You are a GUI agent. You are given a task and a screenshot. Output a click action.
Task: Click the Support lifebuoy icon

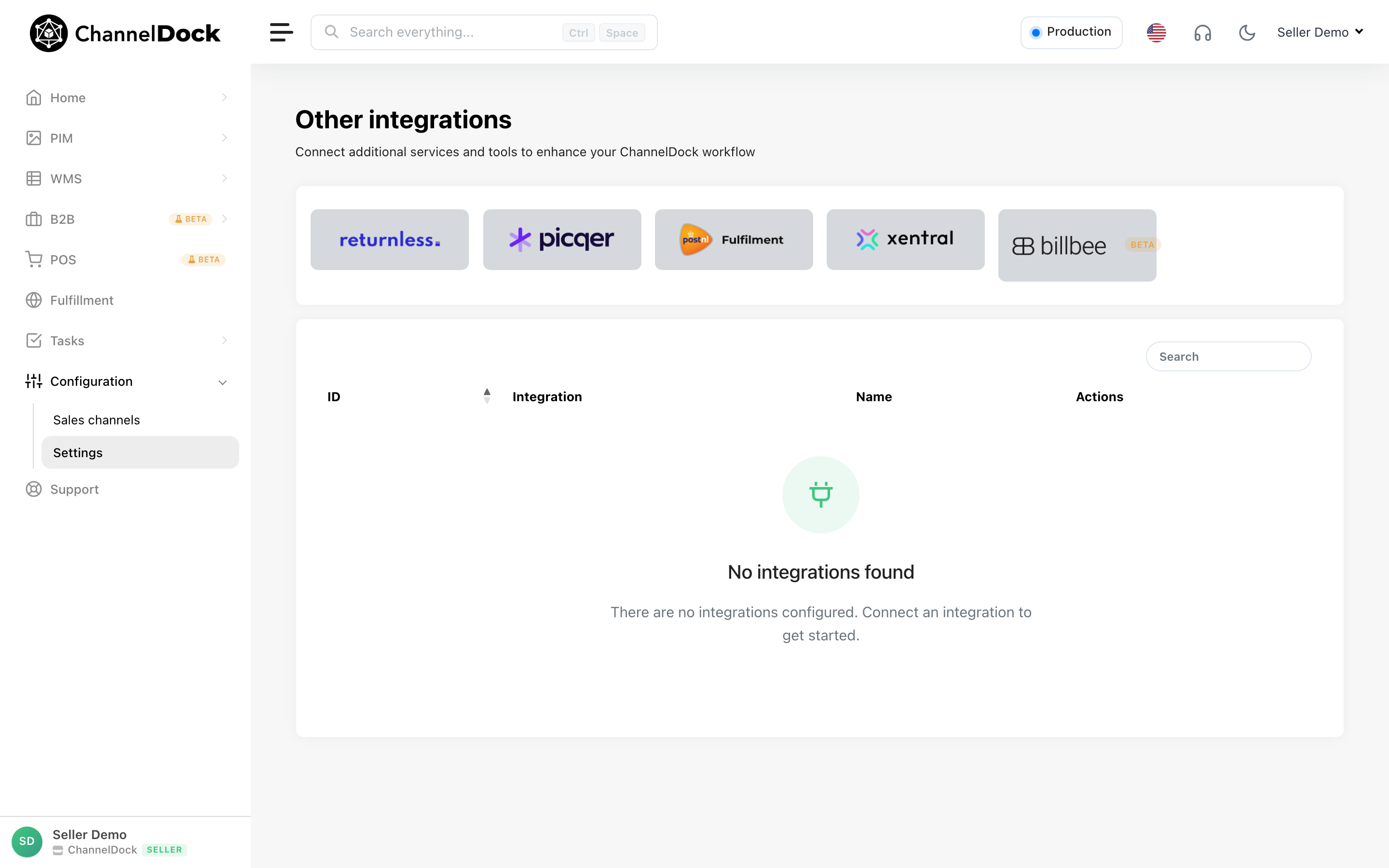[x=34, y=489]
